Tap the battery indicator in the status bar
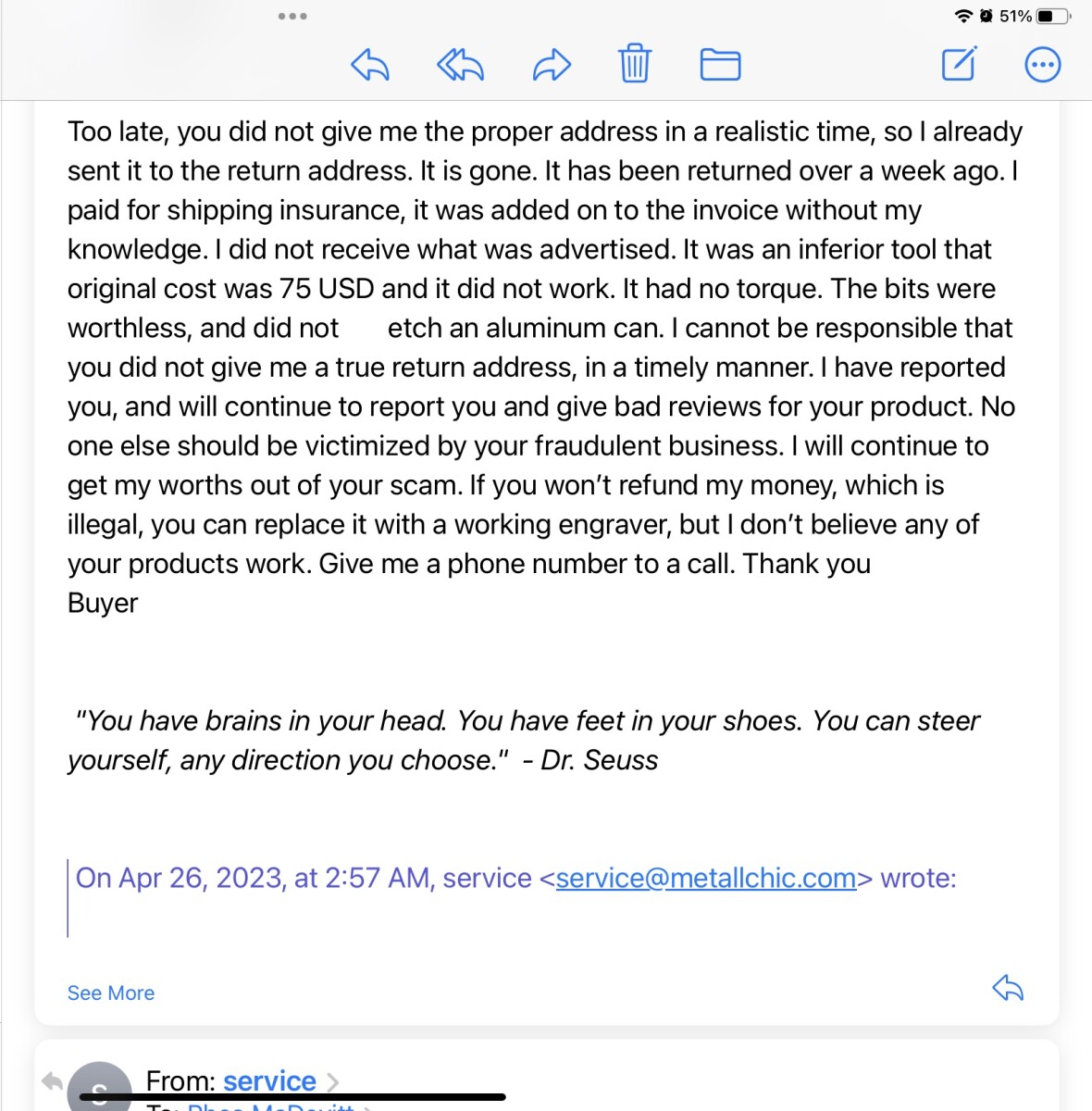Image resolution: width=1092 pixels, height=1111 pixels. (1053, 16)
